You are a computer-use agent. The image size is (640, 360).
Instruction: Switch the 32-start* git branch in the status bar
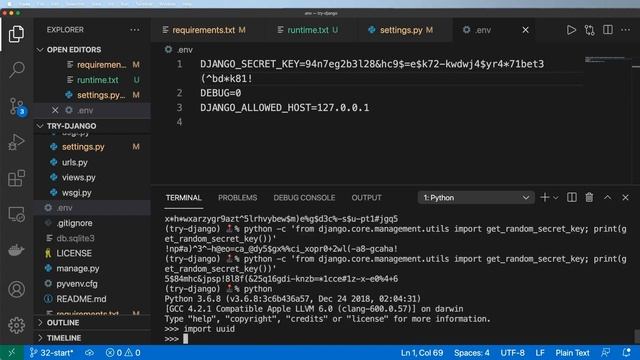(x=51, y=353)
